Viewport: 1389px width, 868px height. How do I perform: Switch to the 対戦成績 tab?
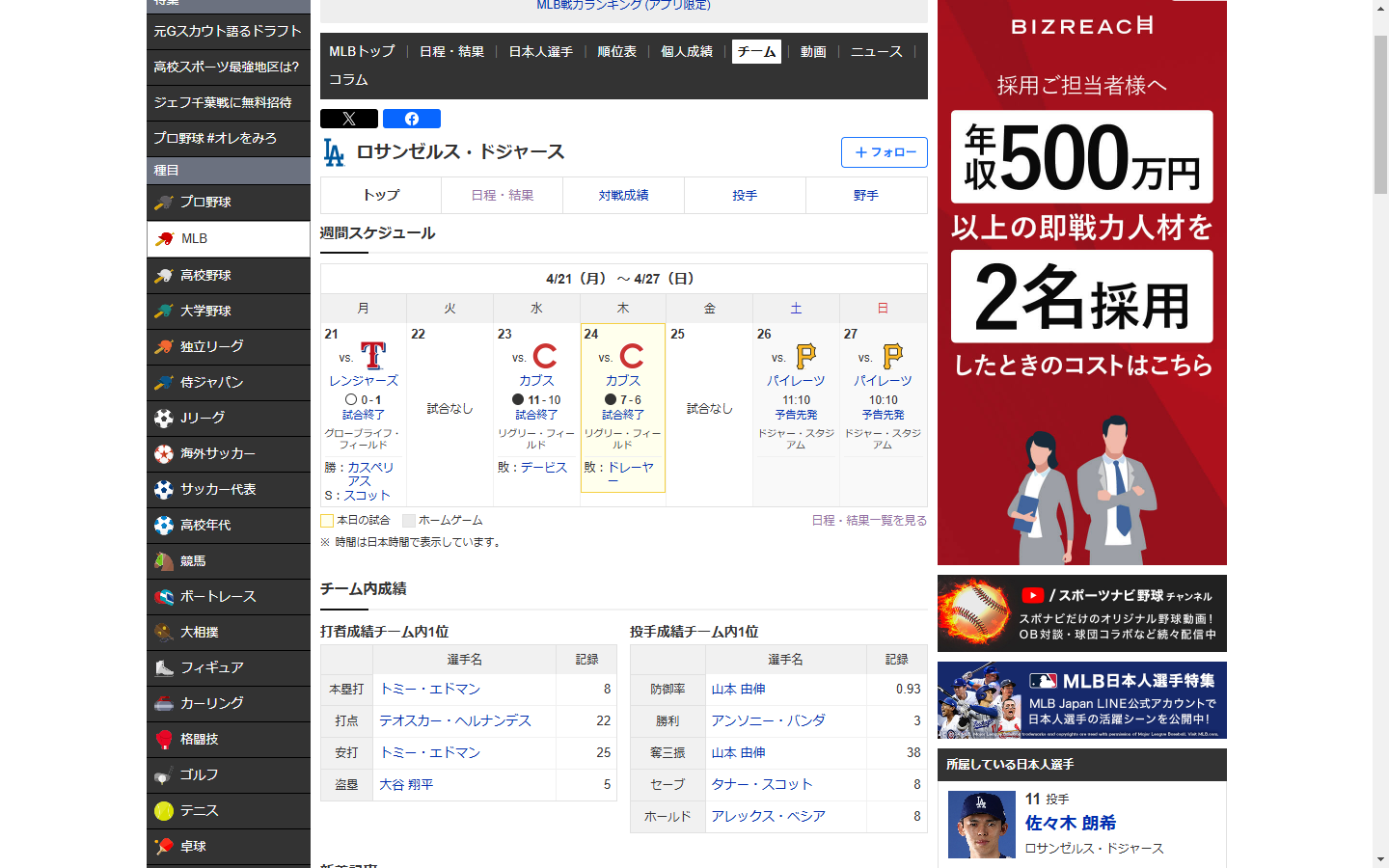(623, 195)
